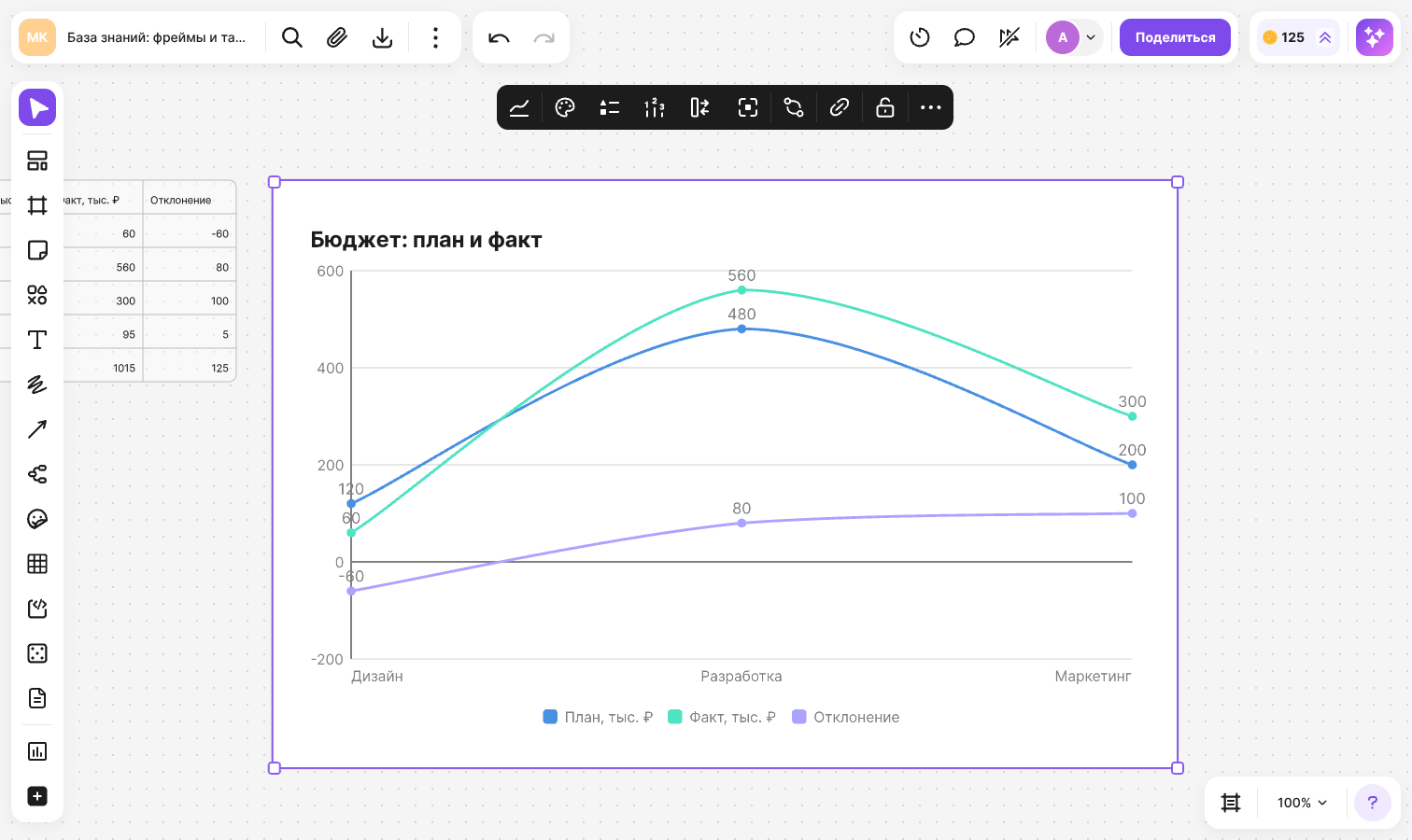Screen dimensions: 1412x840
Task: Open frames list panel button
Action: pyautogui.click(x=1231, y=803)
